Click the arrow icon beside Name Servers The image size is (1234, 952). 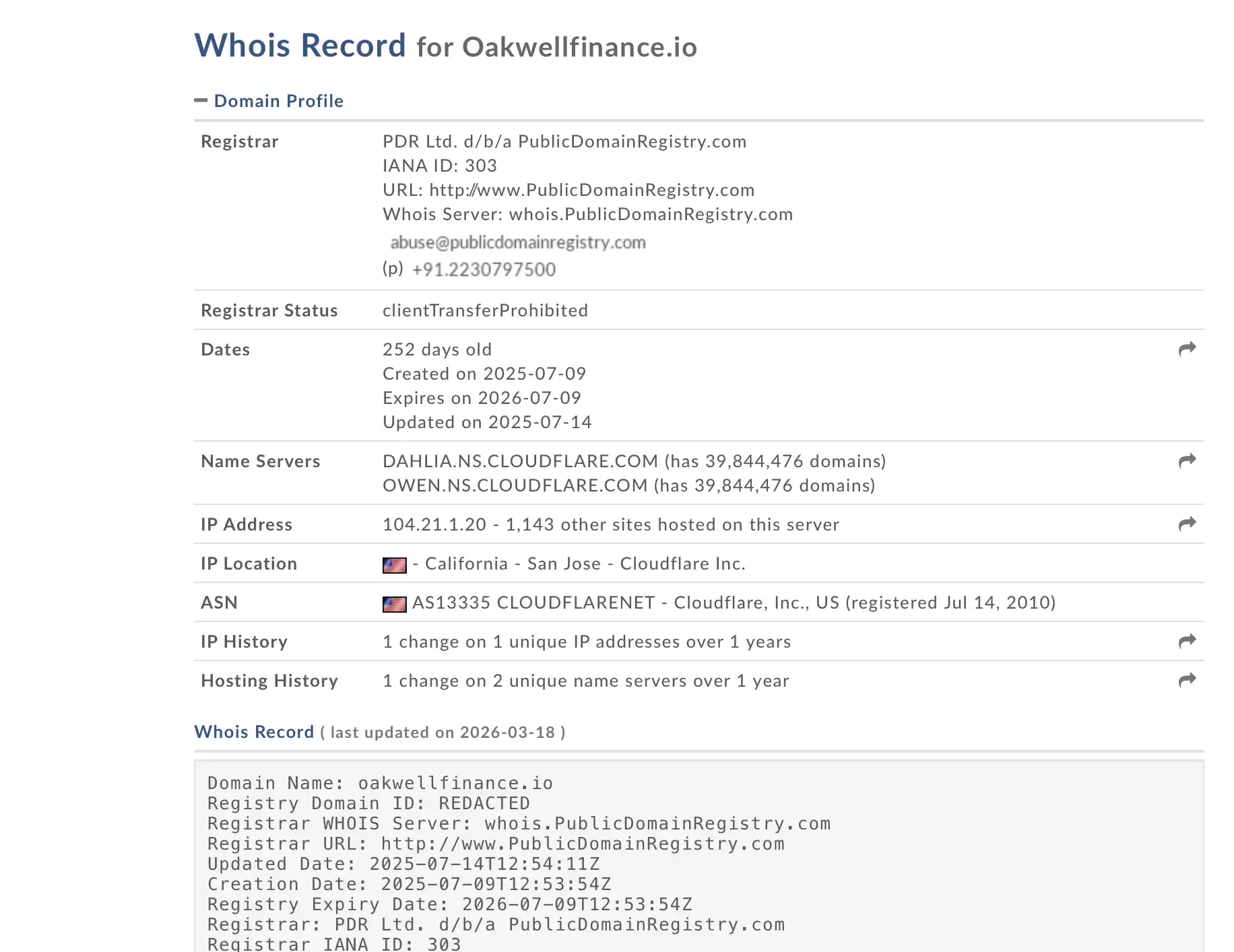point(1187,461)
